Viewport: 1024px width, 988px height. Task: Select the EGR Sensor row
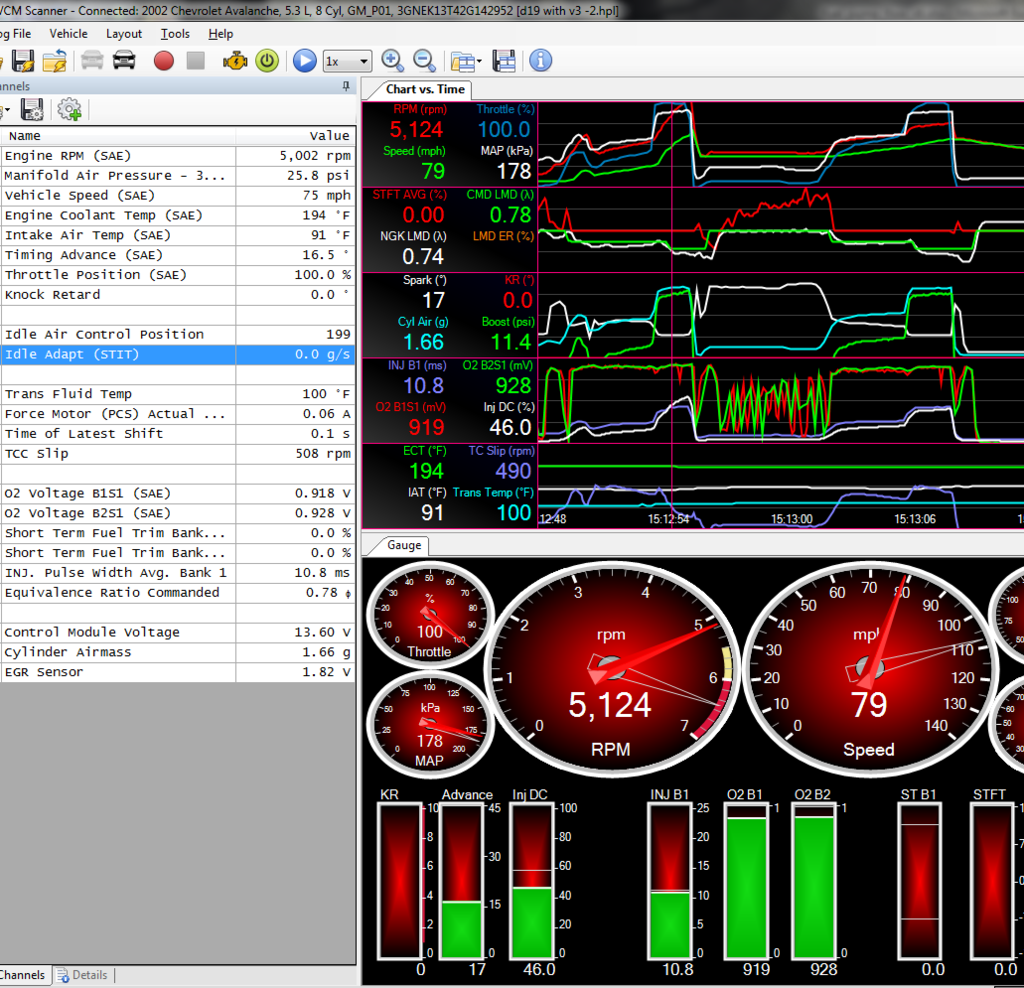tap(178, 672)
